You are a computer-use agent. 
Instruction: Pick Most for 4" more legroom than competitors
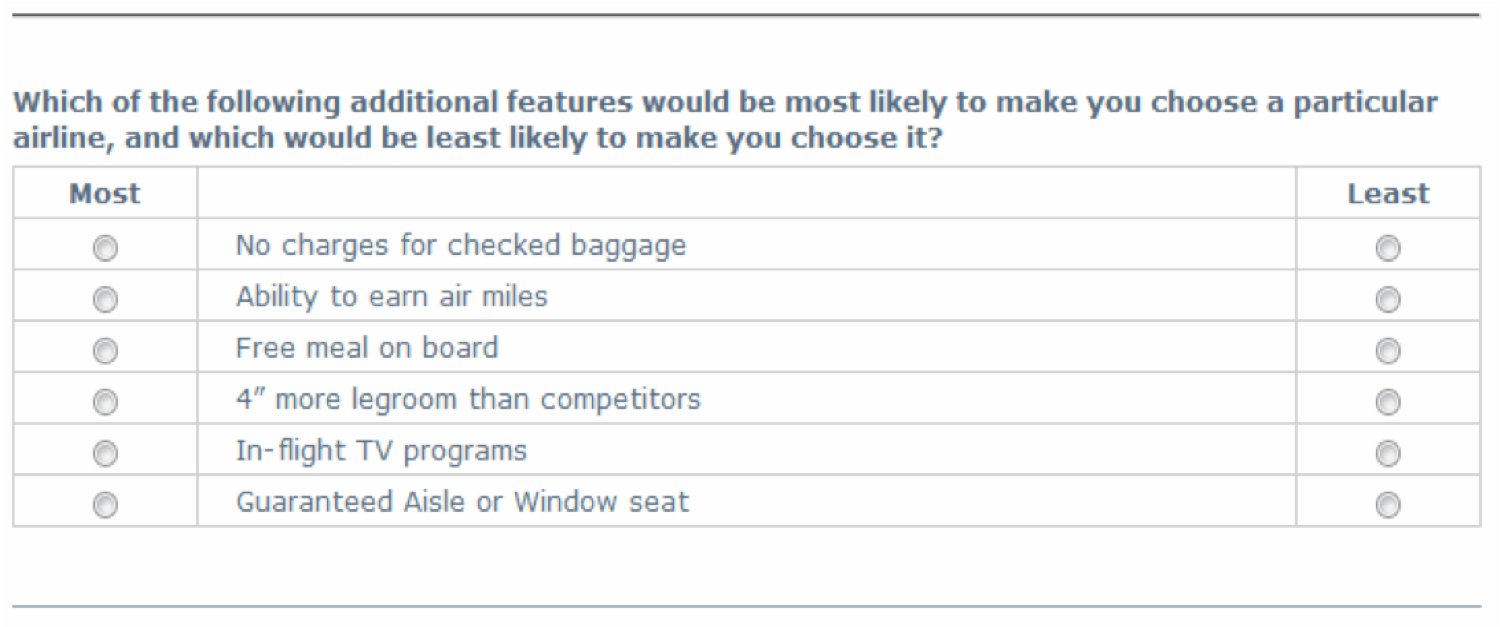pos(105,402)
